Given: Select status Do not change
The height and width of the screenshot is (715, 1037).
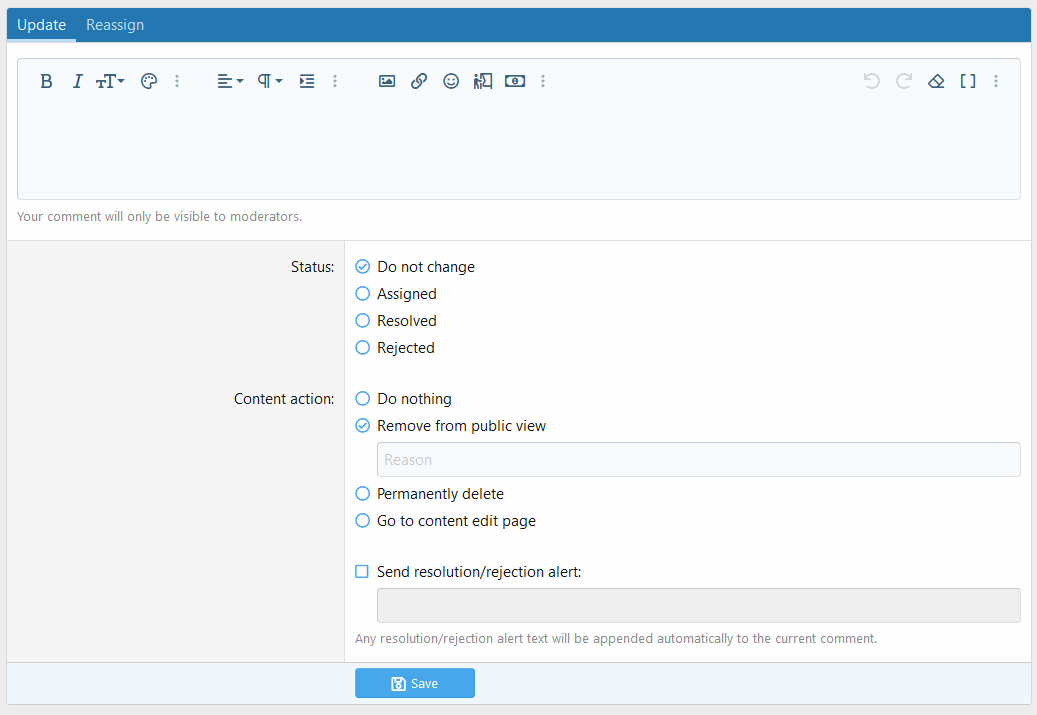Looking at the screenshot, I should pyautogui.click(x=415, y=267).
